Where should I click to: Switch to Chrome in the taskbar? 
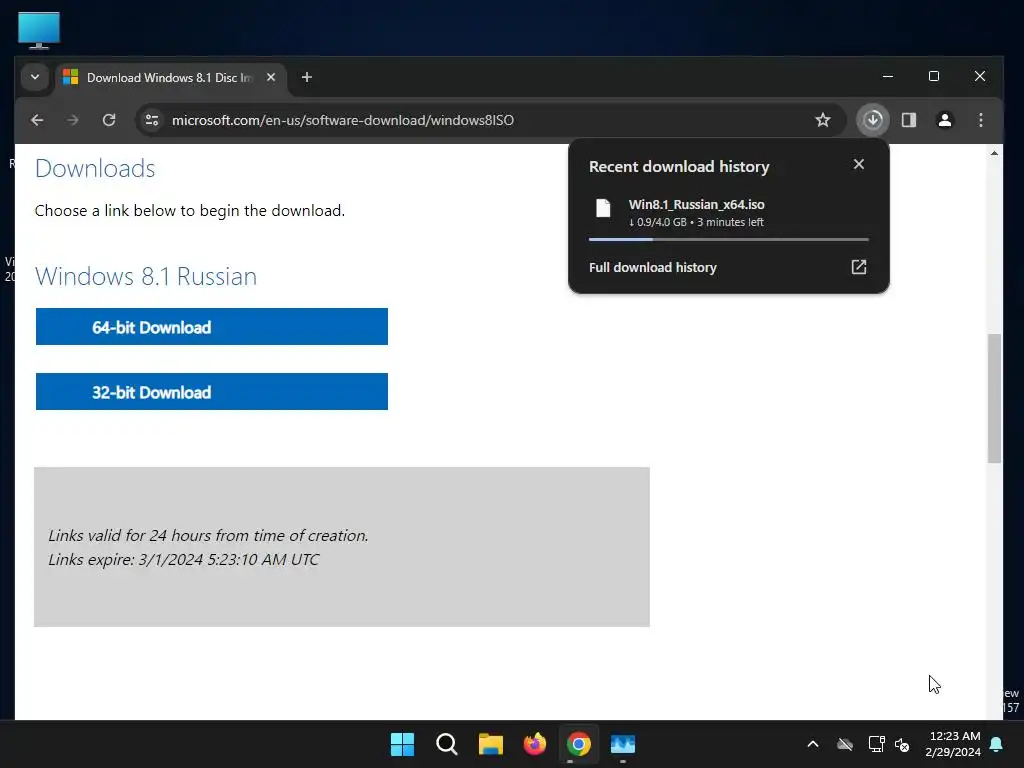pos(579,744)
